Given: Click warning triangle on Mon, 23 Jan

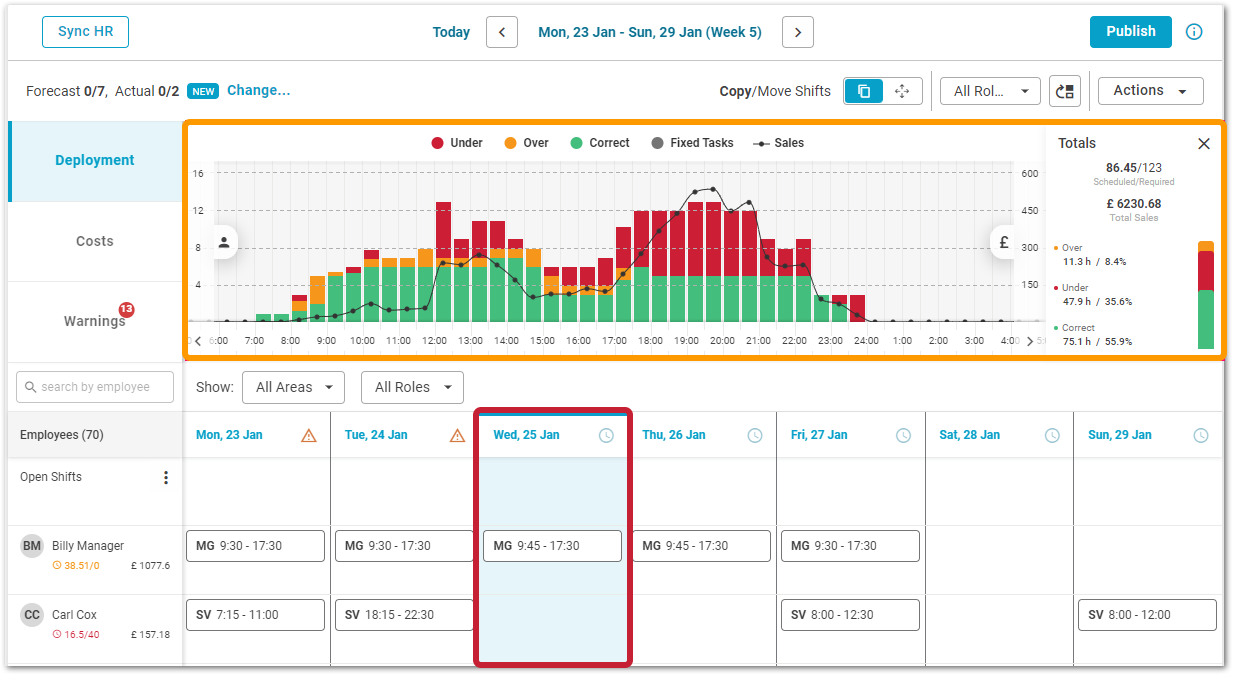Looking at the screenshot, I should point(309,435).
